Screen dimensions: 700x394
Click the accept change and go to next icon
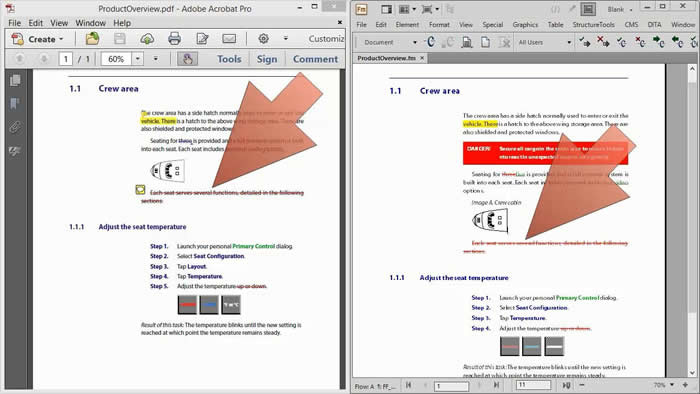(x=584, y=42)
